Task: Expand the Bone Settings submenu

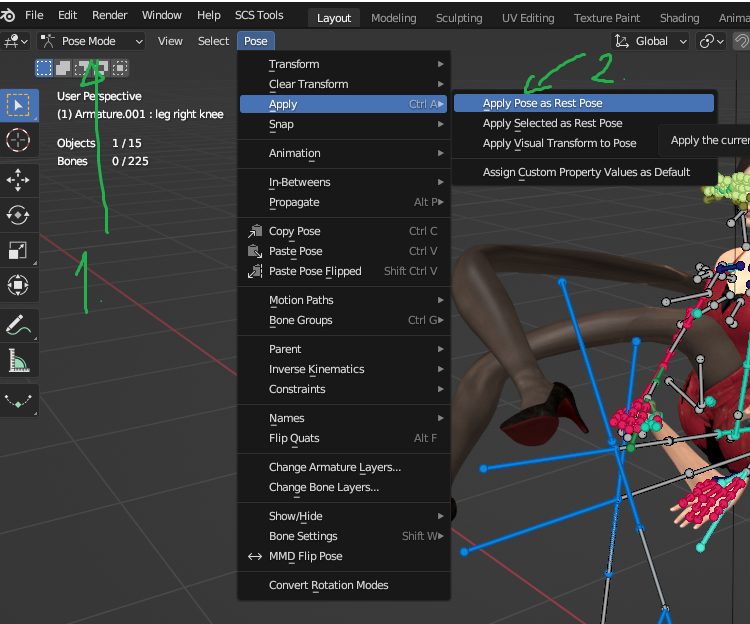Action: click(343, 536)
